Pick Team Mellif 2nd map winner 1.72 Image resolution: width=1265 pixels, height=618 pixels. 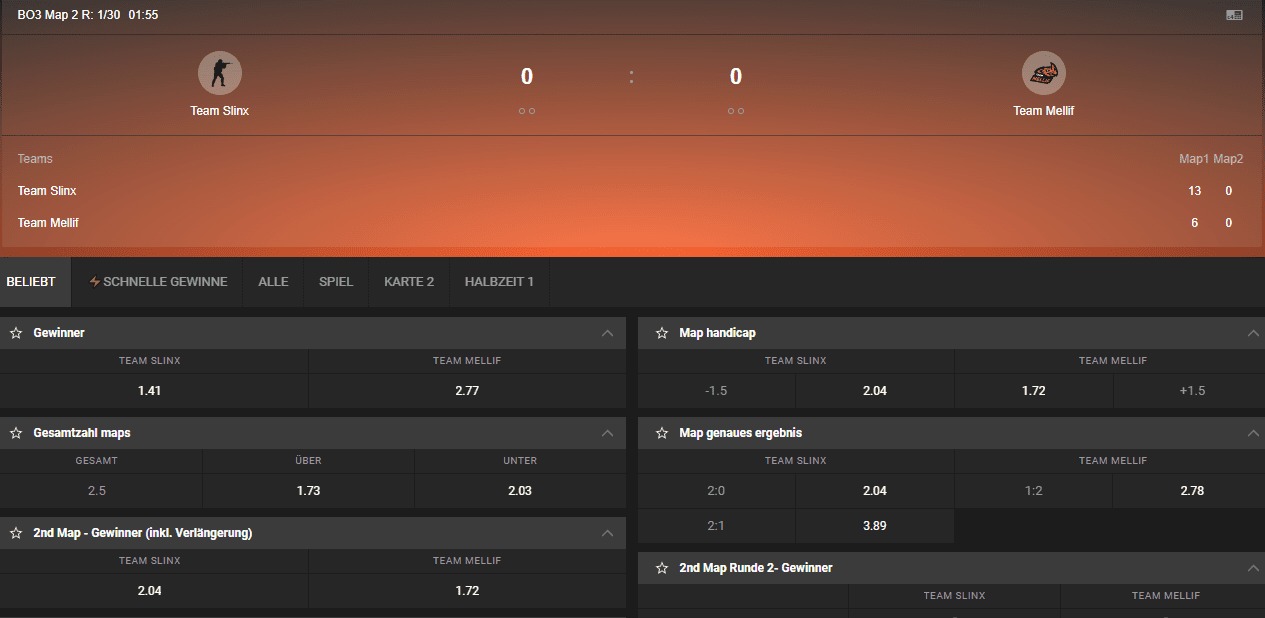click(x=467, y=591)
